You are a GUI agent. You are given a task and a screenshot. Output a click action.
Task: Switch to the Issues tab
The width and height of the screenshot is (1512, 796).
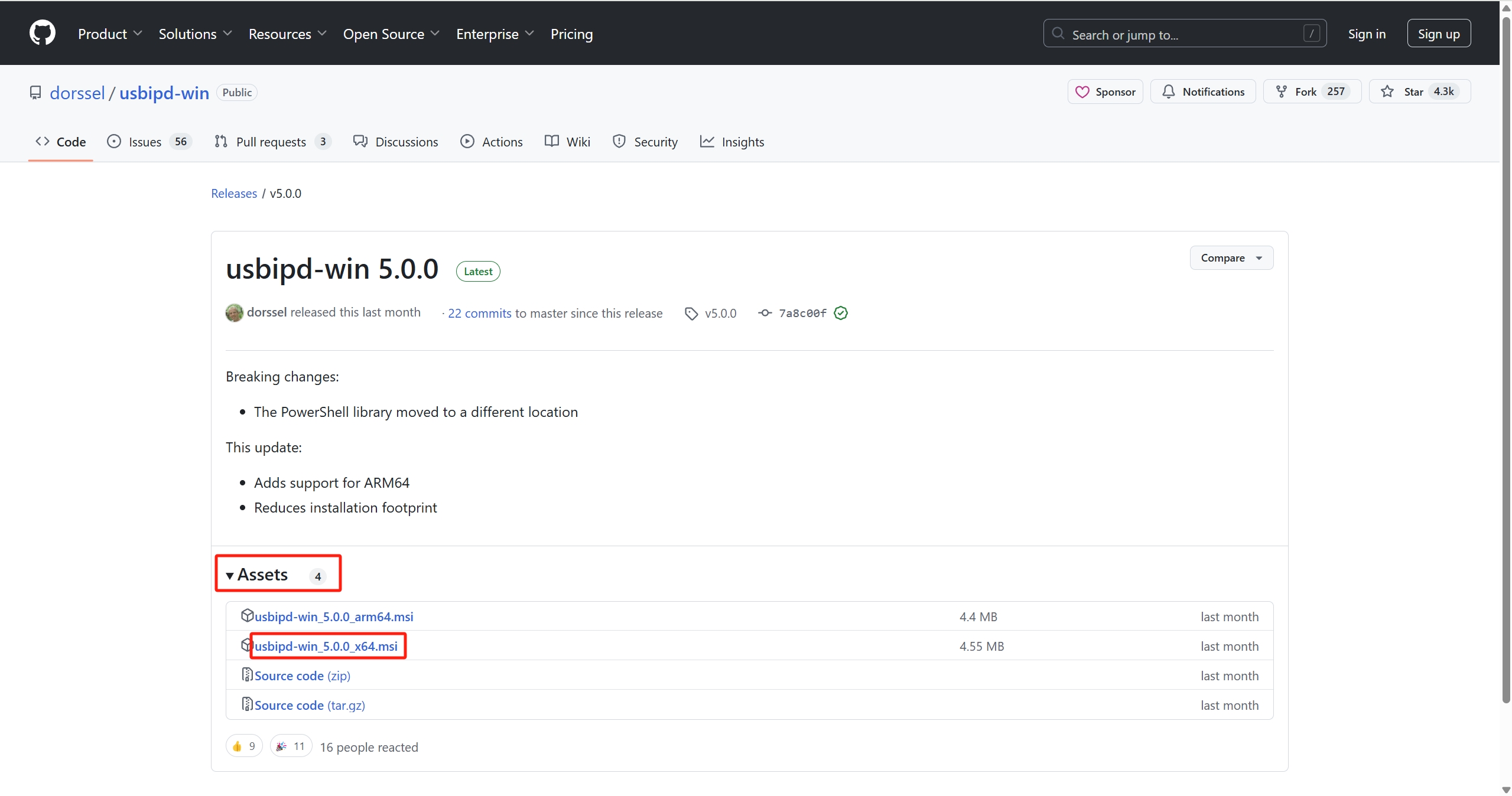click(149, 142)
